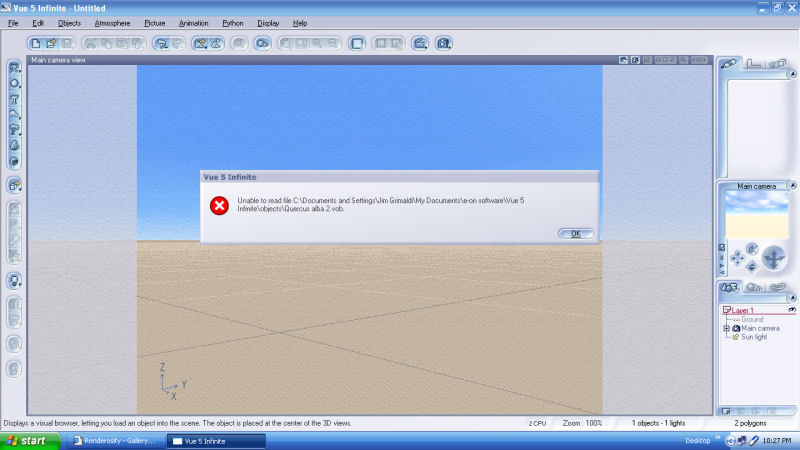This screenshot has width=800, height=450.
Task: Click second icon in Main camera view title bar
Action: coord(635,60)
